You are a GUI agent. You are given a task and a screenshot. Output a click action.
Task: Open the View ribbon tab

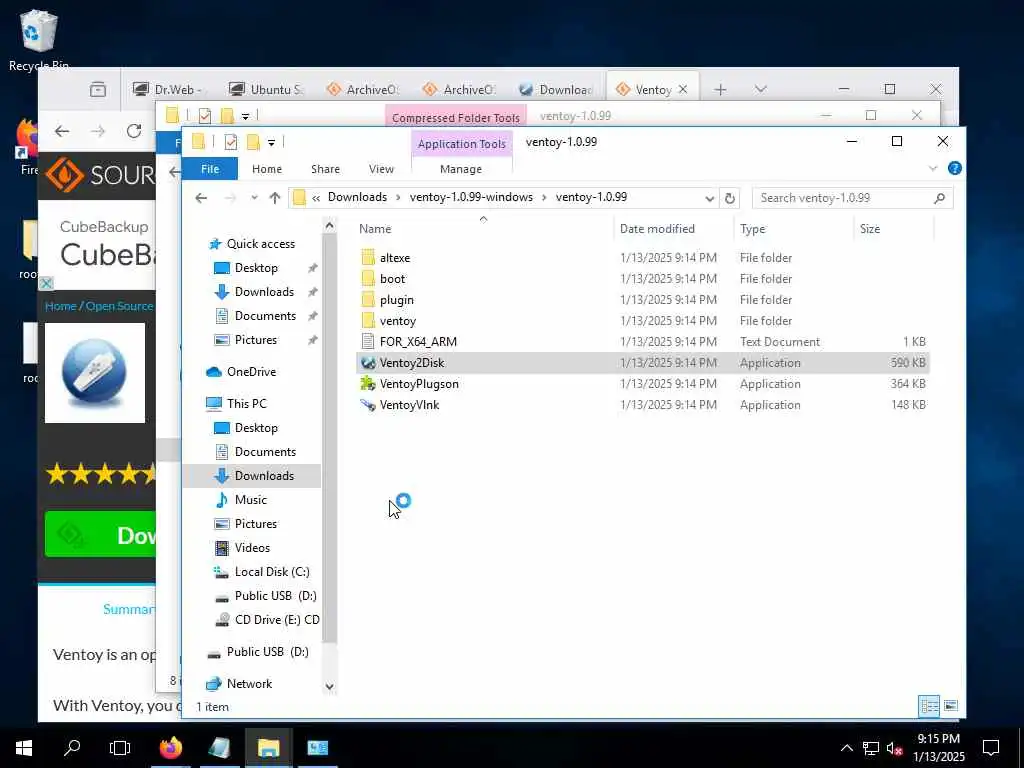pos(381,169)
